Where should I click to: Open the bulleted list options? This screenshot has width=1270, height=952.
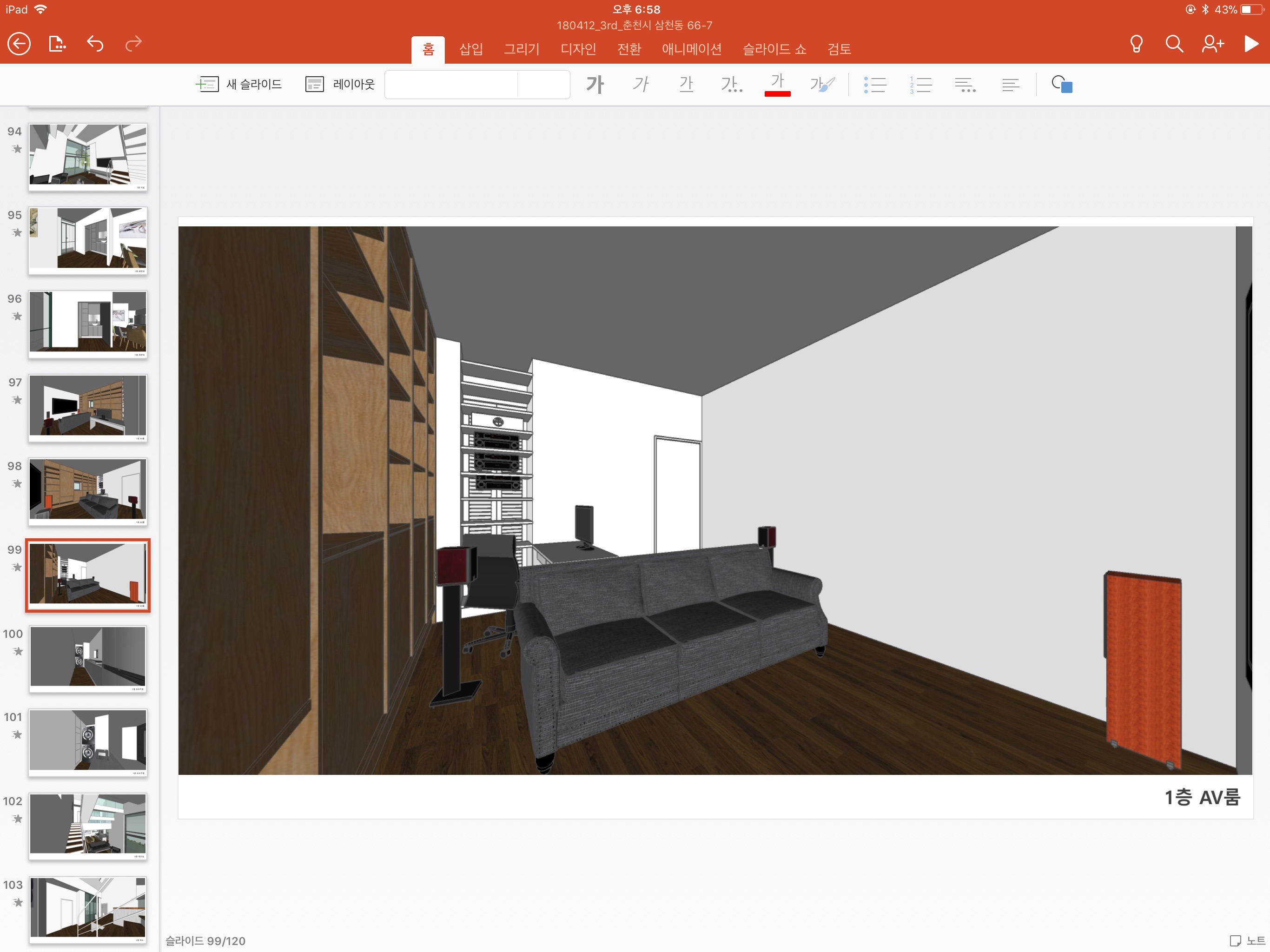click(874, 85)
